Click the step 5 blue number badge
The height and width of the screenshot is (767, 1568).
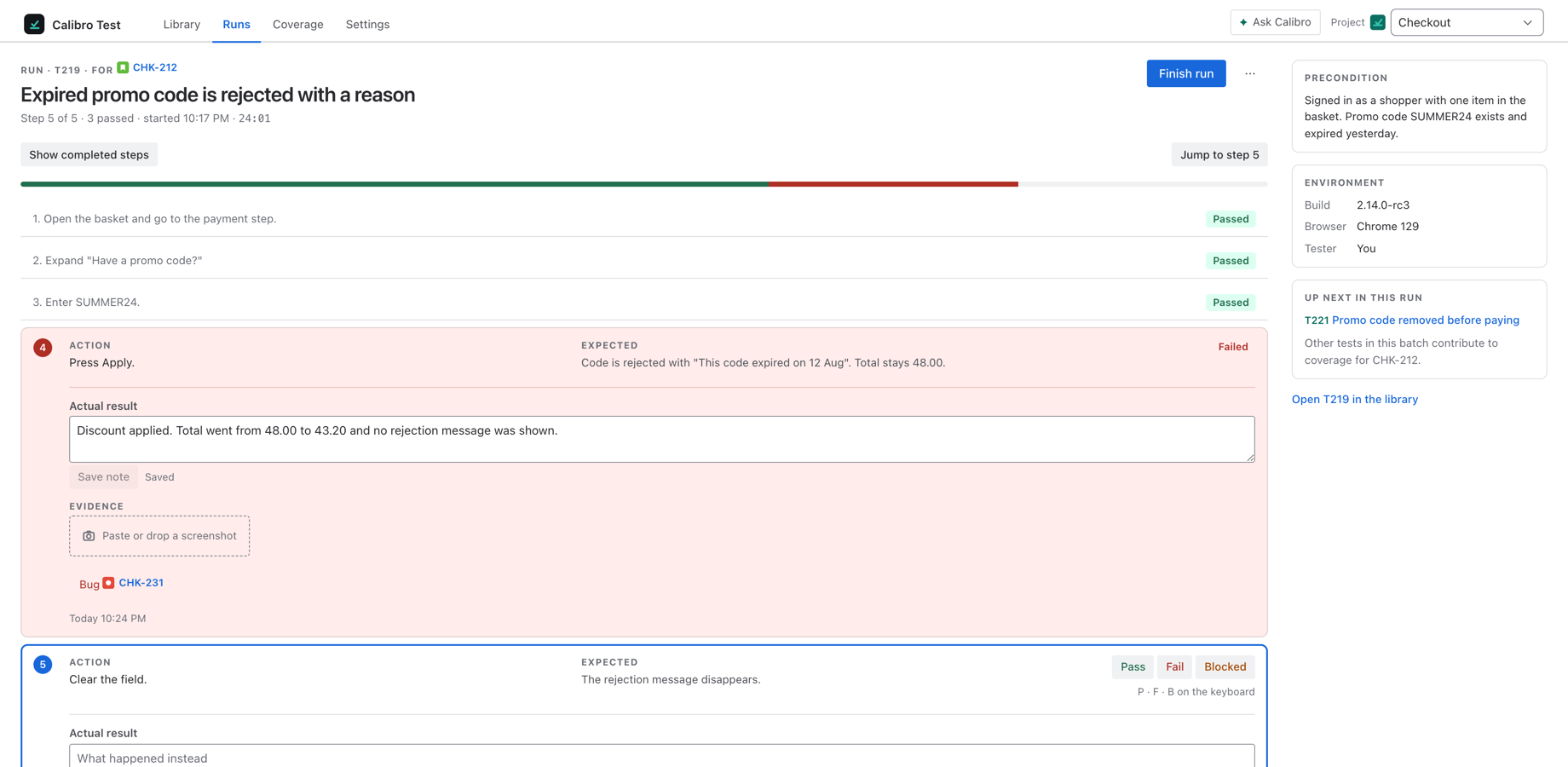43,665
